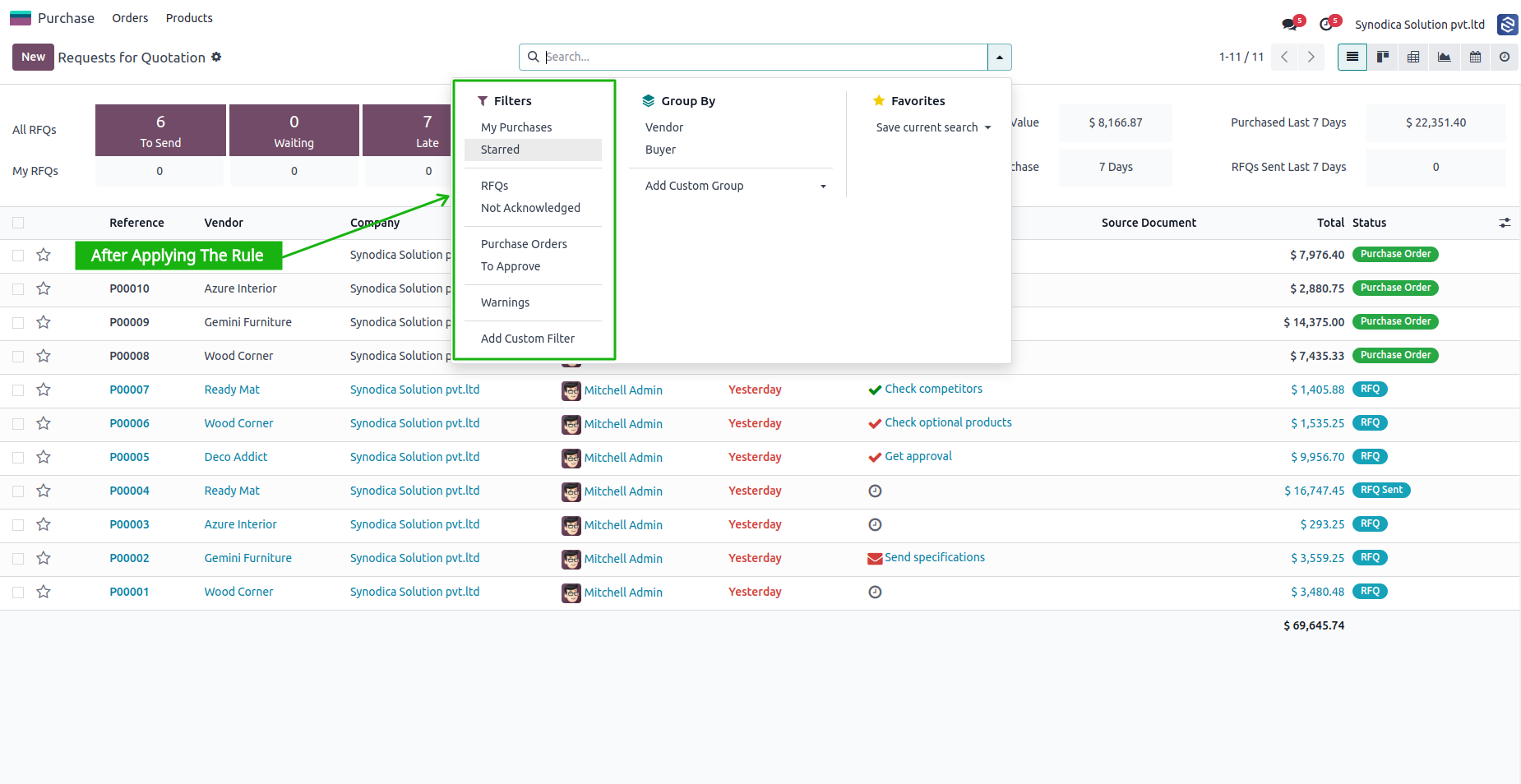This screenshot has width=1521, height=784.
Task: Click the gear icon beside Requests for Quotation
Action: tap(216, 57)
